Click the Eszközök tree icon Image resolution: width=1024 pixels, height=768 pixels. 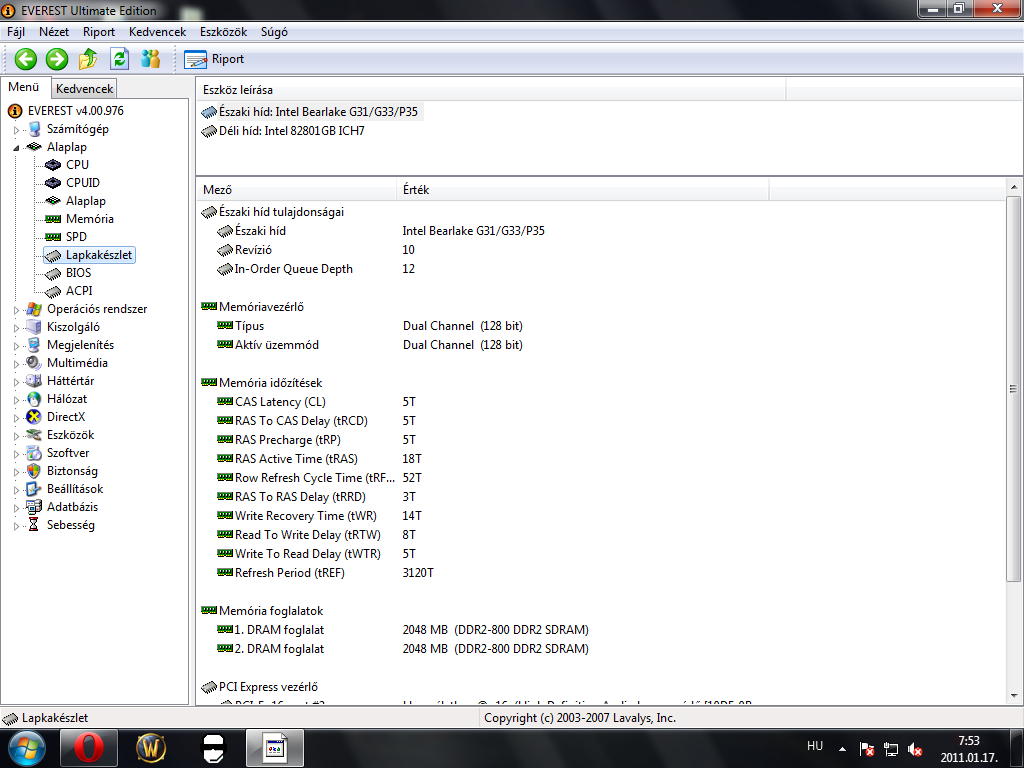click(x=33, y=435)
